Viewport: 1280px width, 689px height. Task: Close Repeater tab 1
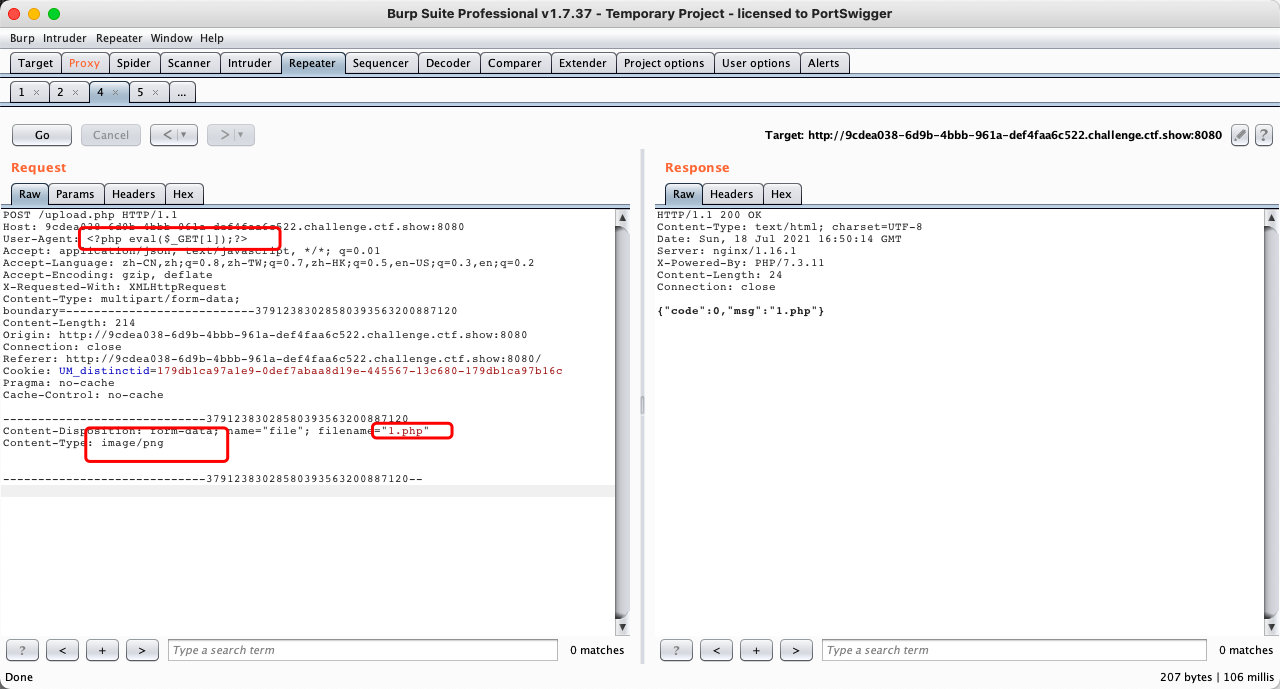pos(37,92)
